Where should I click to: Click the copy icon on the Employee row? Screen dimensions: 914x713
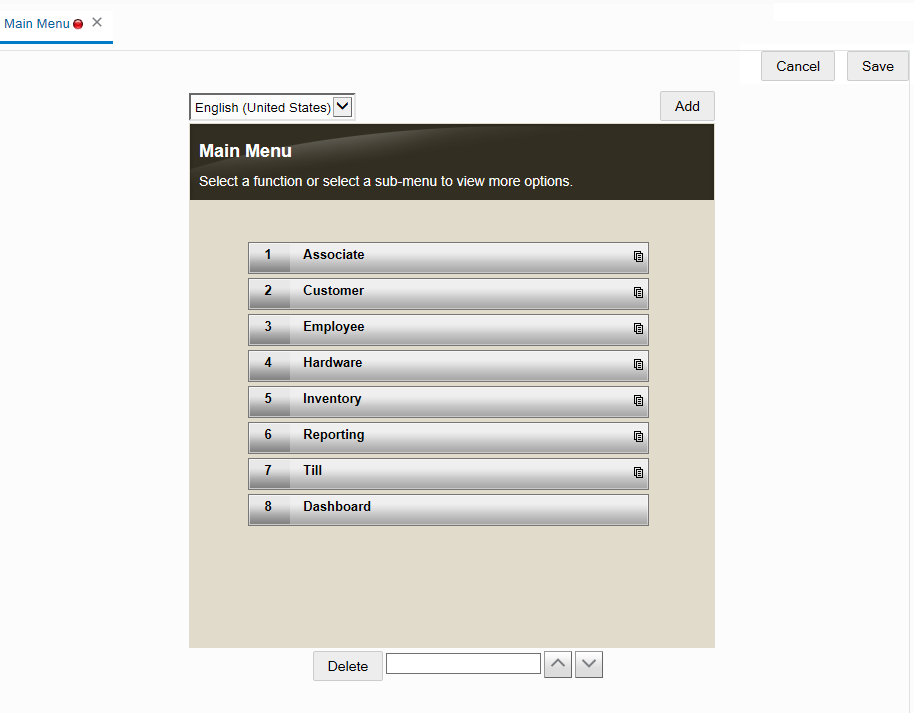[638, 329]
